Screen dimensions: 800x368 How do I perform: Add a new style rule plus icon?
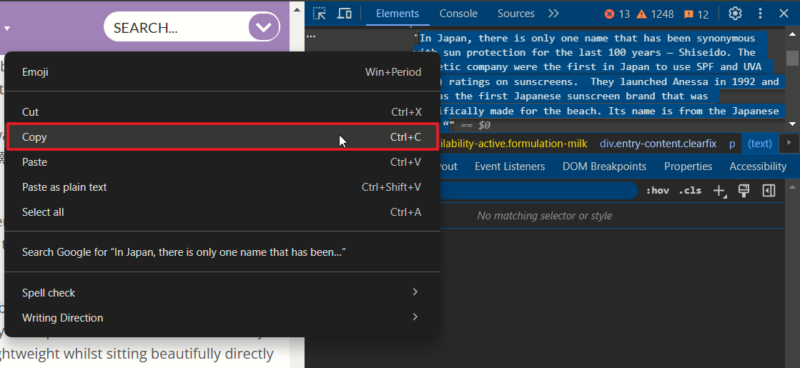pyautogui.click(x=719, y=191)
